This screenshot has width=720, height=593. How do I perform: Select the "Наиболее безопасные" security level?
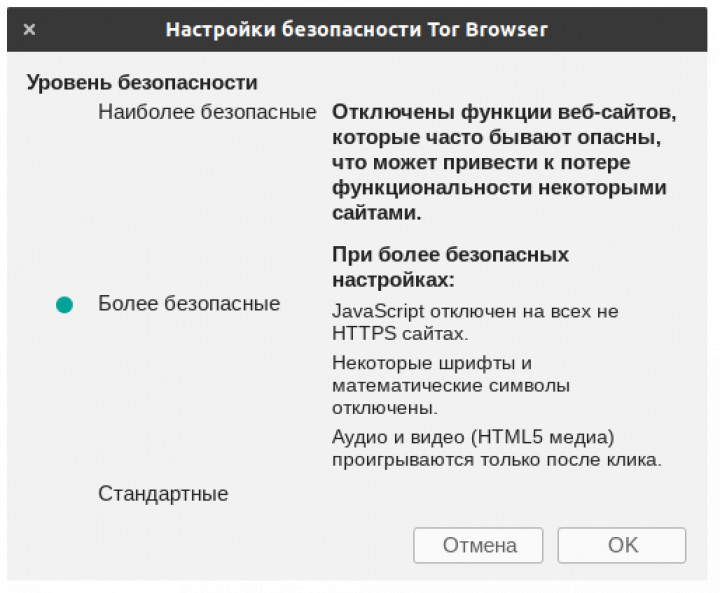pos(206,111)
